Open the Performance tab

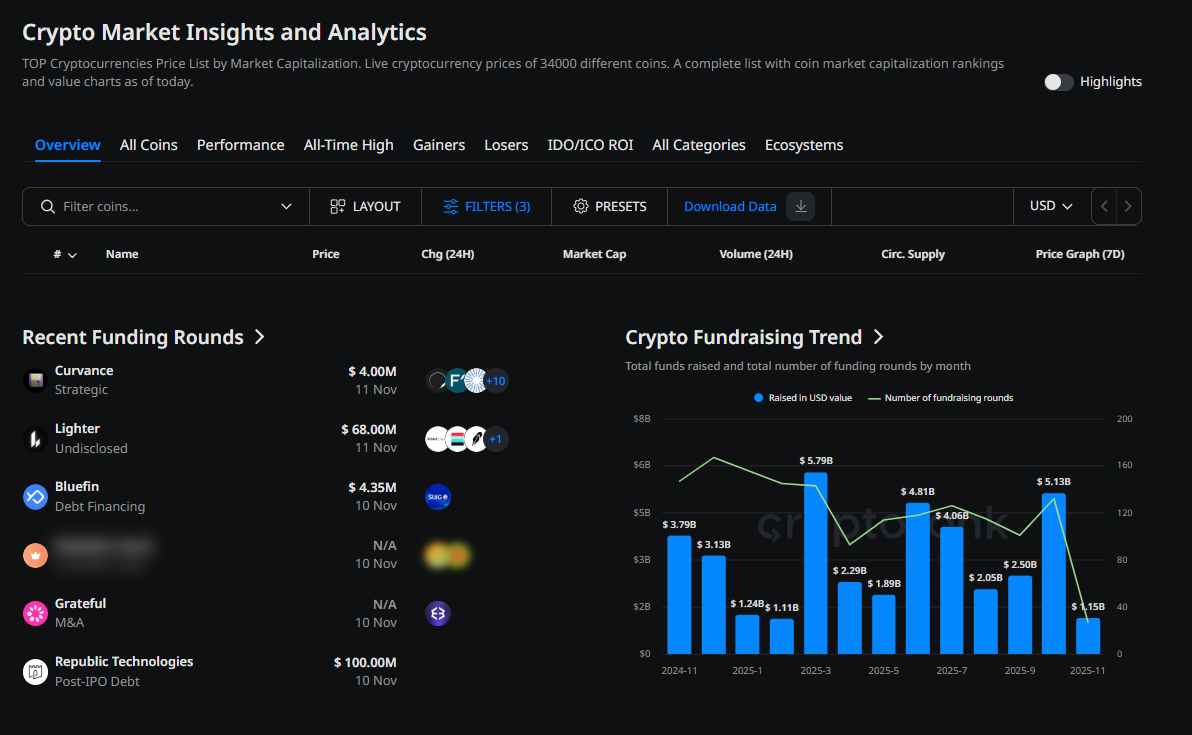click(240, 144)
